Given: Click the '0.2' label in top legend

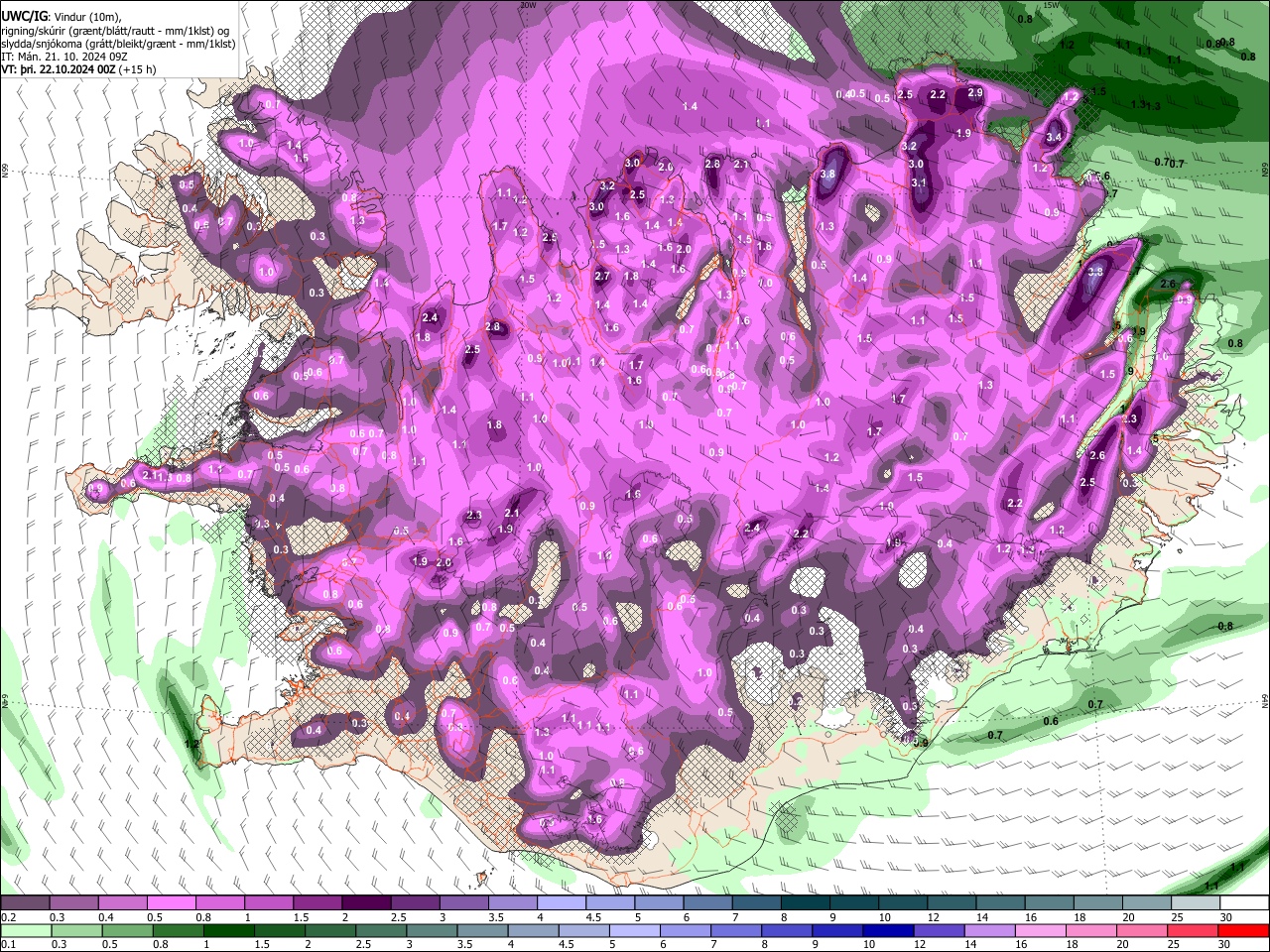Looking at the screenshot, I should click(x=8, y=917).
